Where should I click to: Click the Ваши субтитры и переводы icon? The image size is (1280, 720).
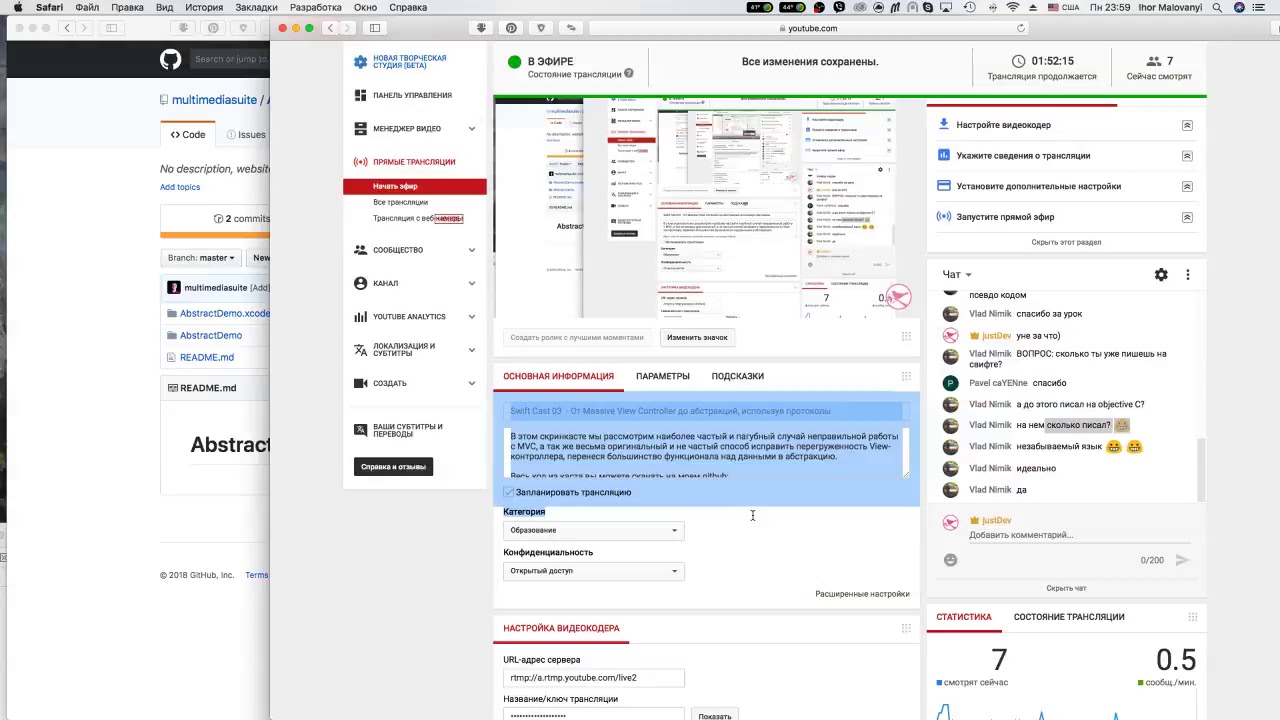tap(360, 430)
